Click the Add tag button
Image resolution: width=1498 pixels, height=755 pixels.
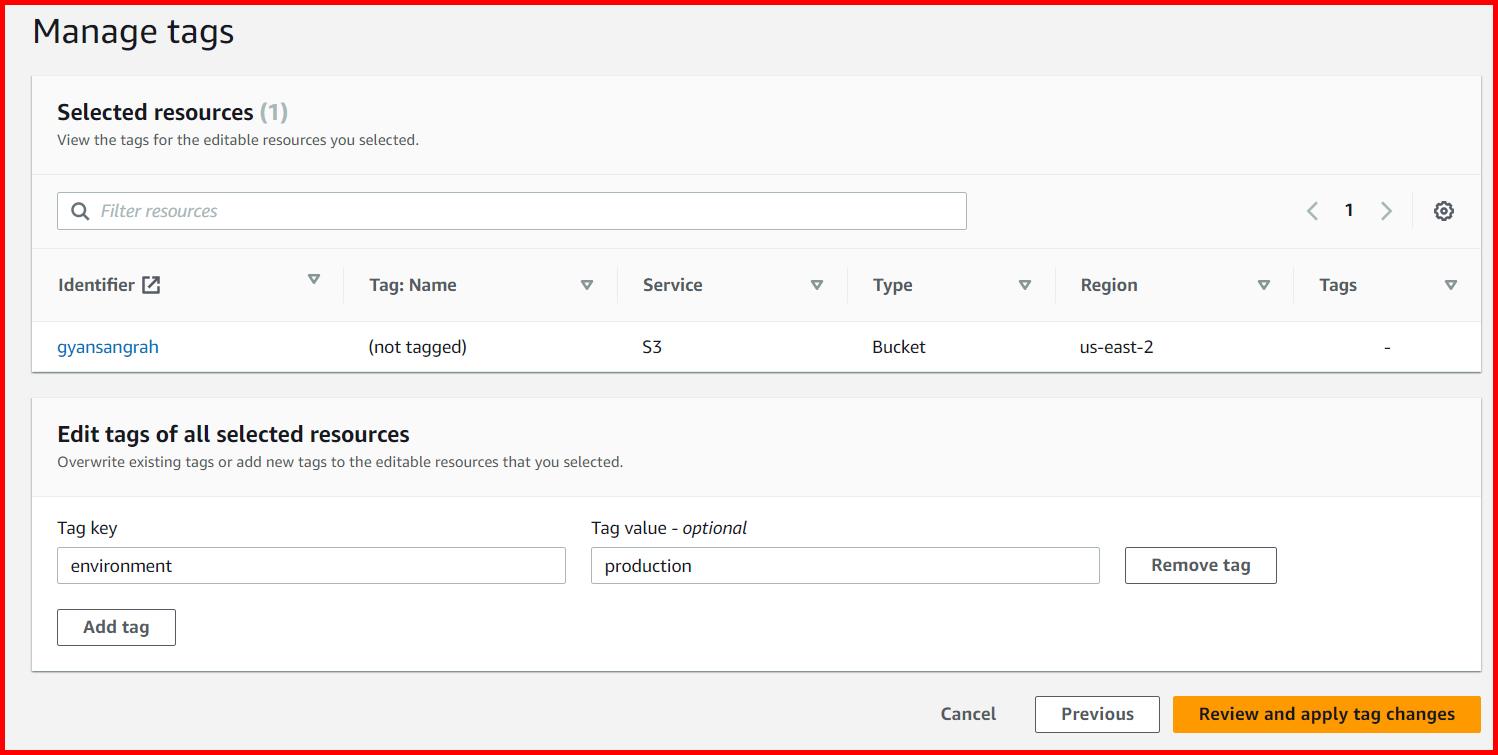[116, 627]
